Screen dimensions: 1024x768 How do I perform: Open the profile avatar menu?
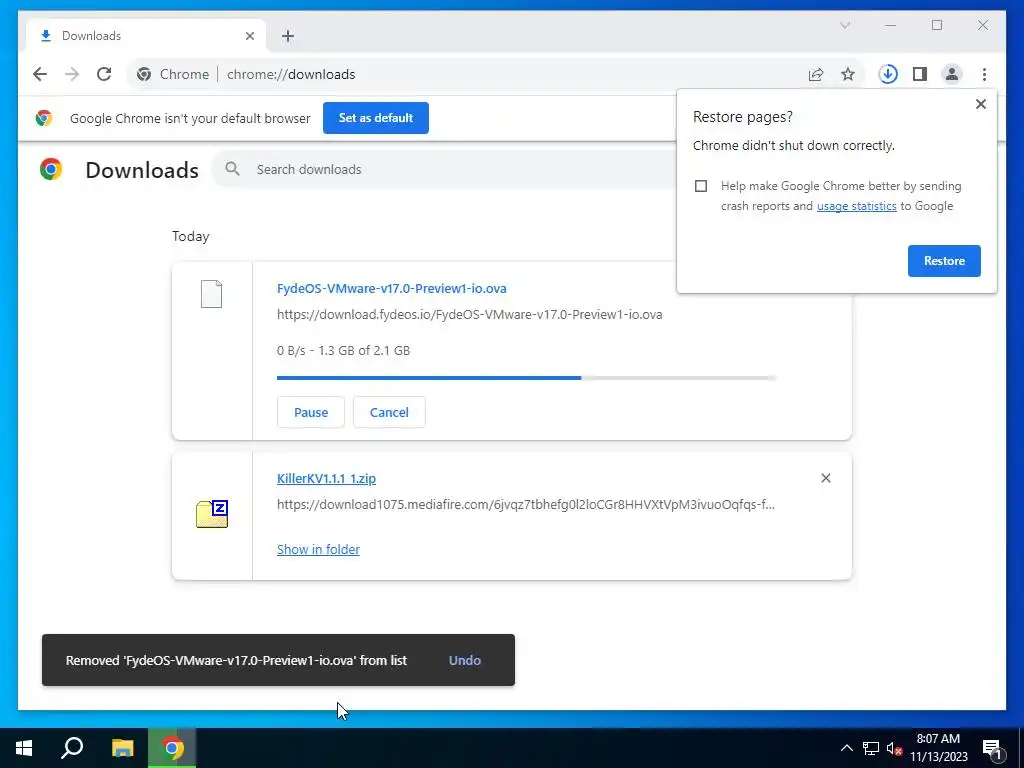tap(952, 74)
